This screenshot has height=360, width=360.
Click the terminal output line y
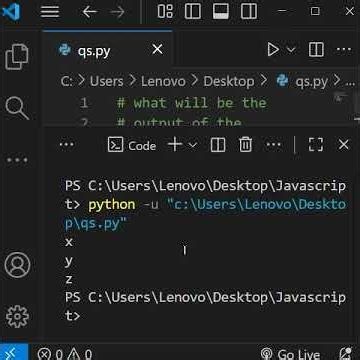click(x=69, y=261)
